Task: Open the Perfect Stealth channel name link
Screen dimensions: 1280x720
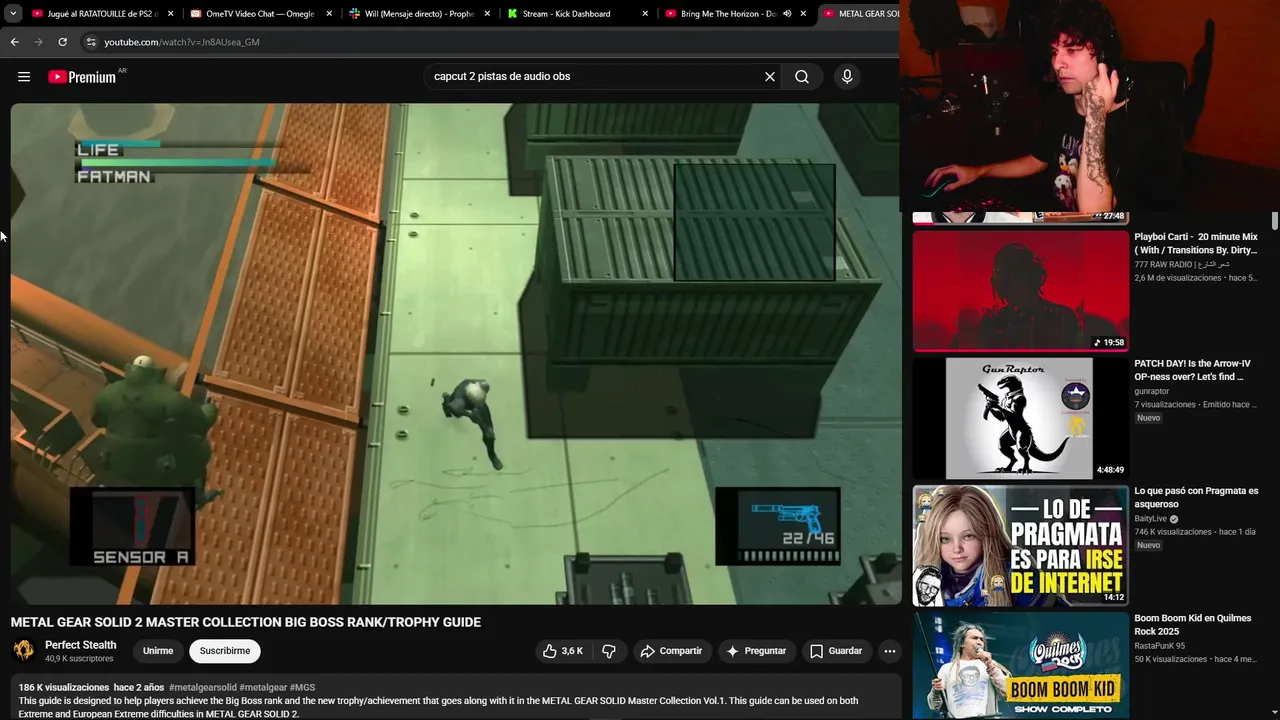Action: click(x=80, y=645)
